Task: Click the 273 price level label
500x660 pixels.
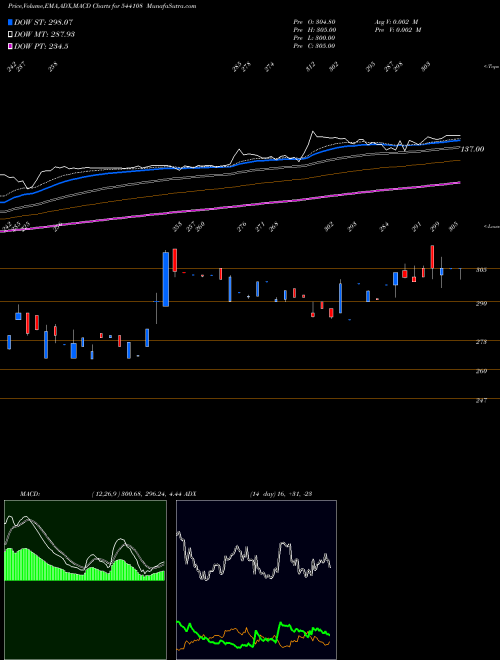Action: pyautogui.click(x=481, y=342)
